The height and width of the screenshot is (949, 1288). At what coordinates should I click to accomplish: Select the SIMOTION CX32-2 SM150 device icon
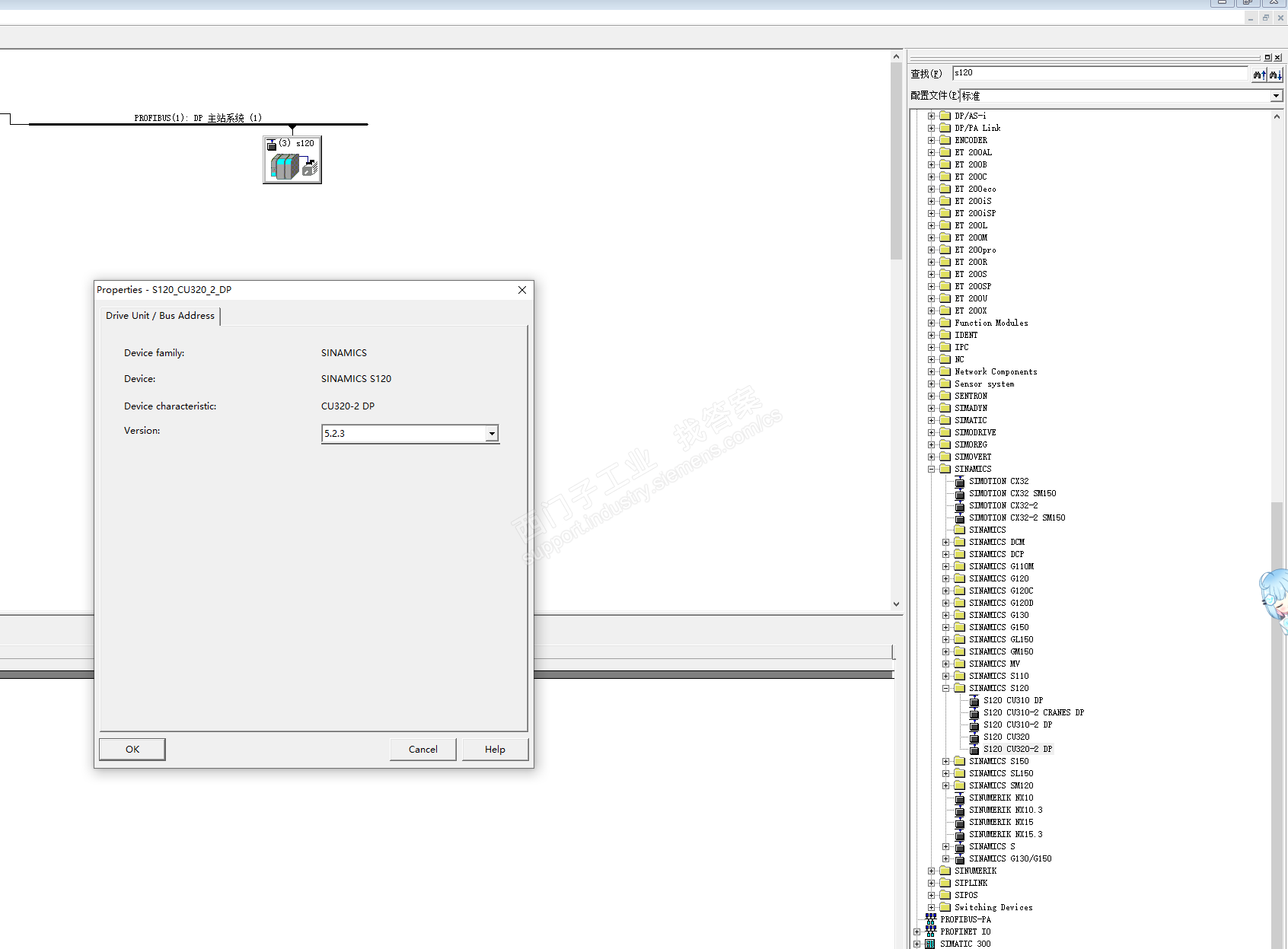(960, 517)
